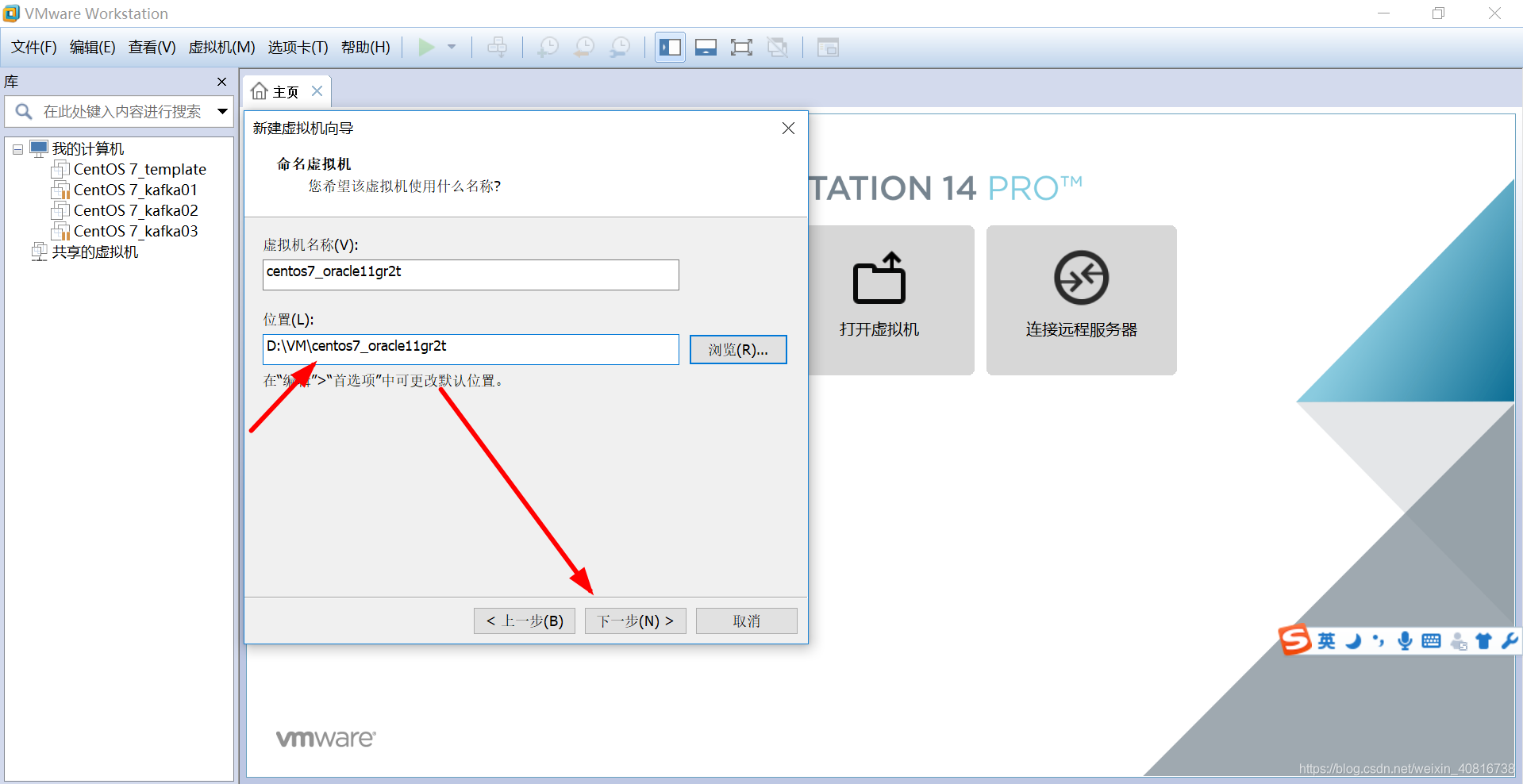Click the 取消 button

click(x=747, y=621)
